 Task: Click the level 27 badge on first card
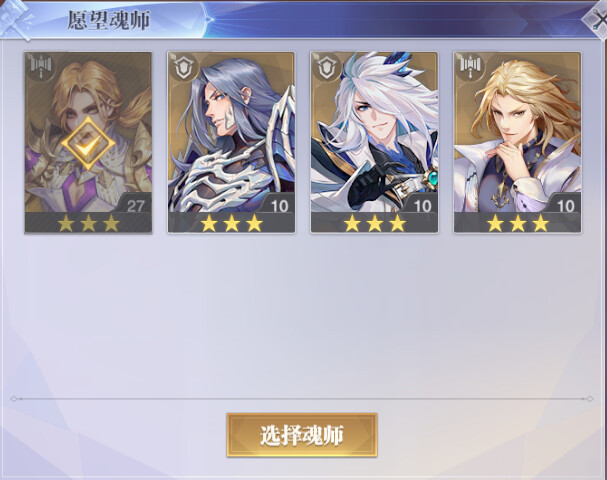(x=135, y=205)
